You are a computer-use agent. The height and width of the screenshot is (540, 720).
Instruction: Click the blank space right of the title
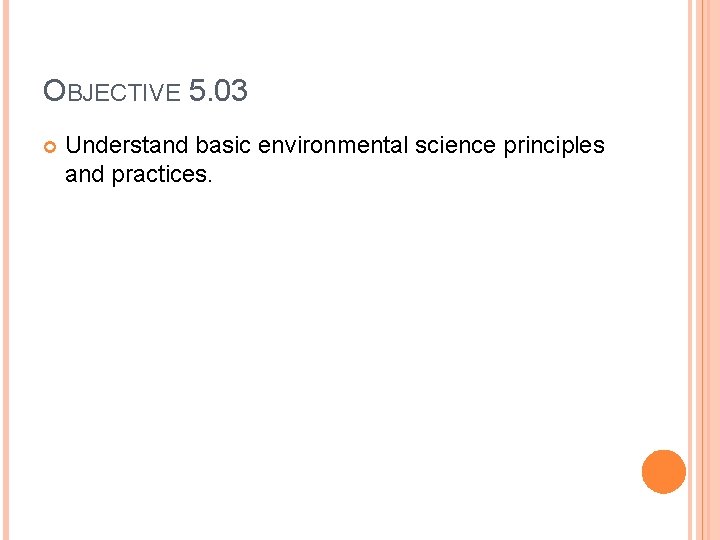tap(450, 92)
